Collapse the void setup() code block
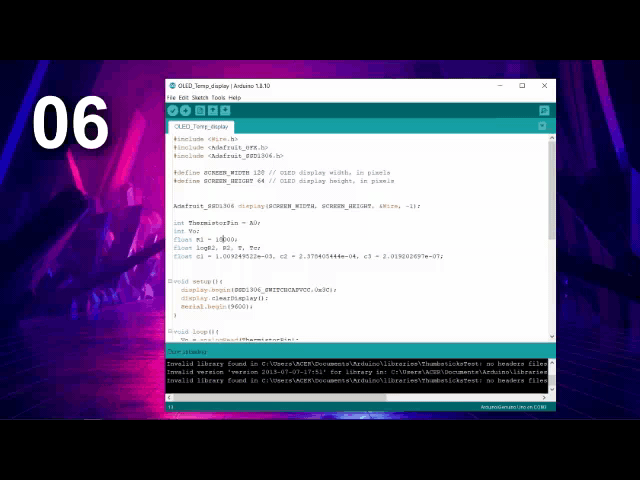 pyautogui.click(x=170, y=281)
